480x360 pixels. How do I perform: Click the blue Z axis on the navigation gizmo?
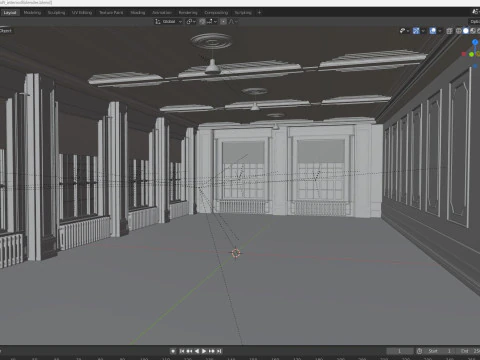(x=475, y=42)
